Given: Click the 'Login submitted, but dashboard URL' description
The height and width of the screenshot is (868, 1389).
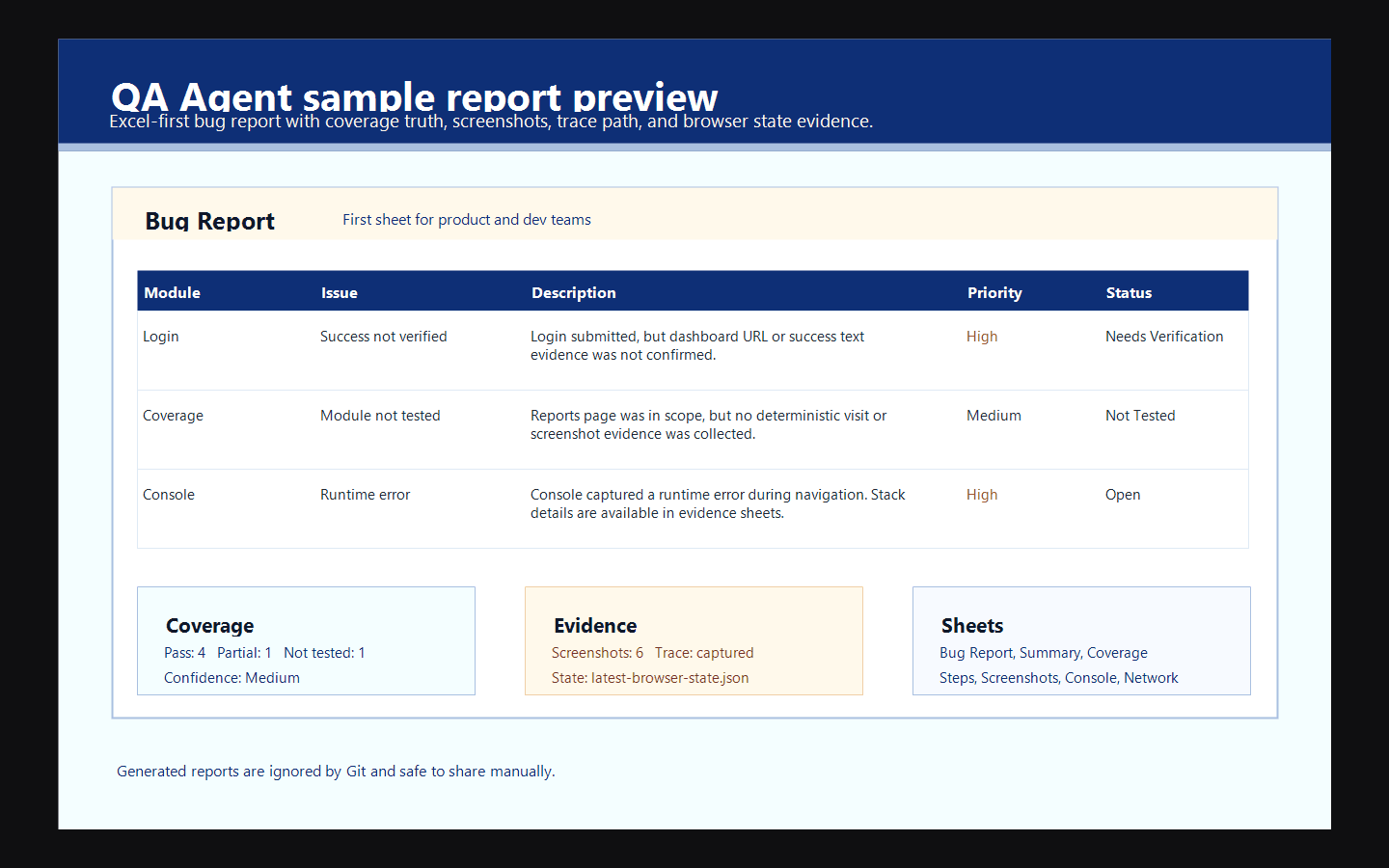Looking at the screenshot, I should coord(697,345).
